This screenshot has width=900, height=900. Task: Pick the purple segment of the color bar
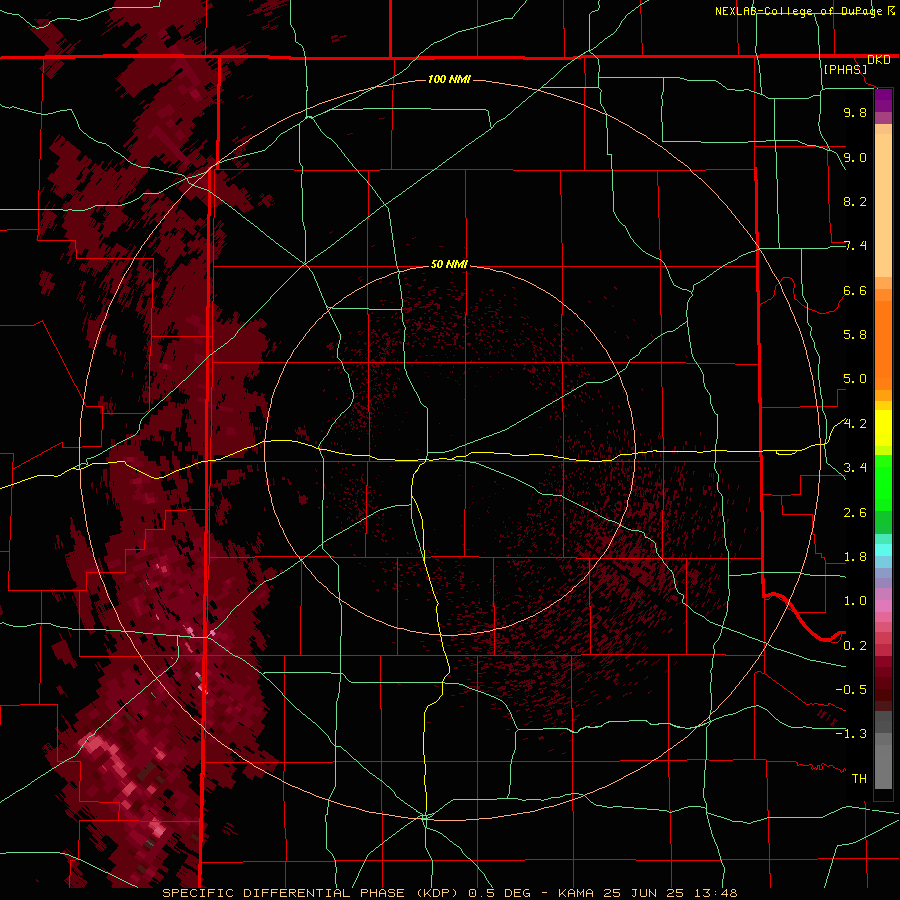[883, 100]
